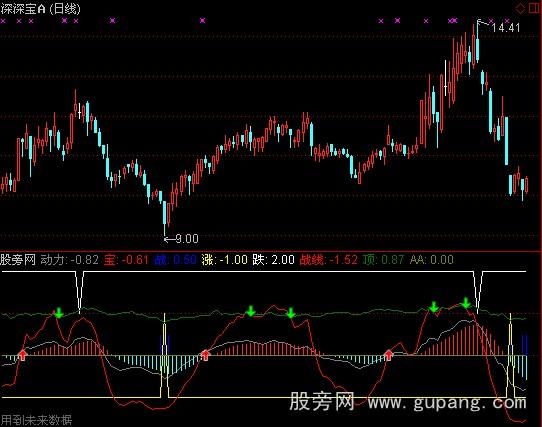Image resolution: width=542 pixels, height=427 pixels.
Task: Open the 股旁网 indicator name label
Action: (18, 260)
